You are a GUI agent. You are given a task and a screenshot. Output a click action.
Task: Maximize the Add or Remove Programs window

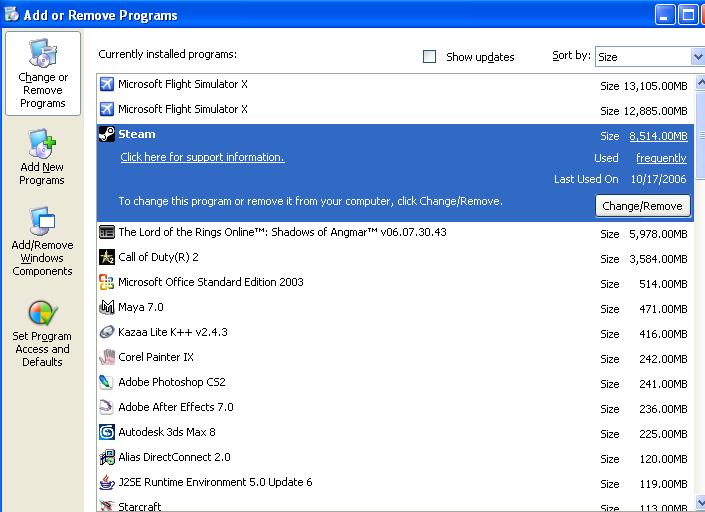click(x=688, y=14)
